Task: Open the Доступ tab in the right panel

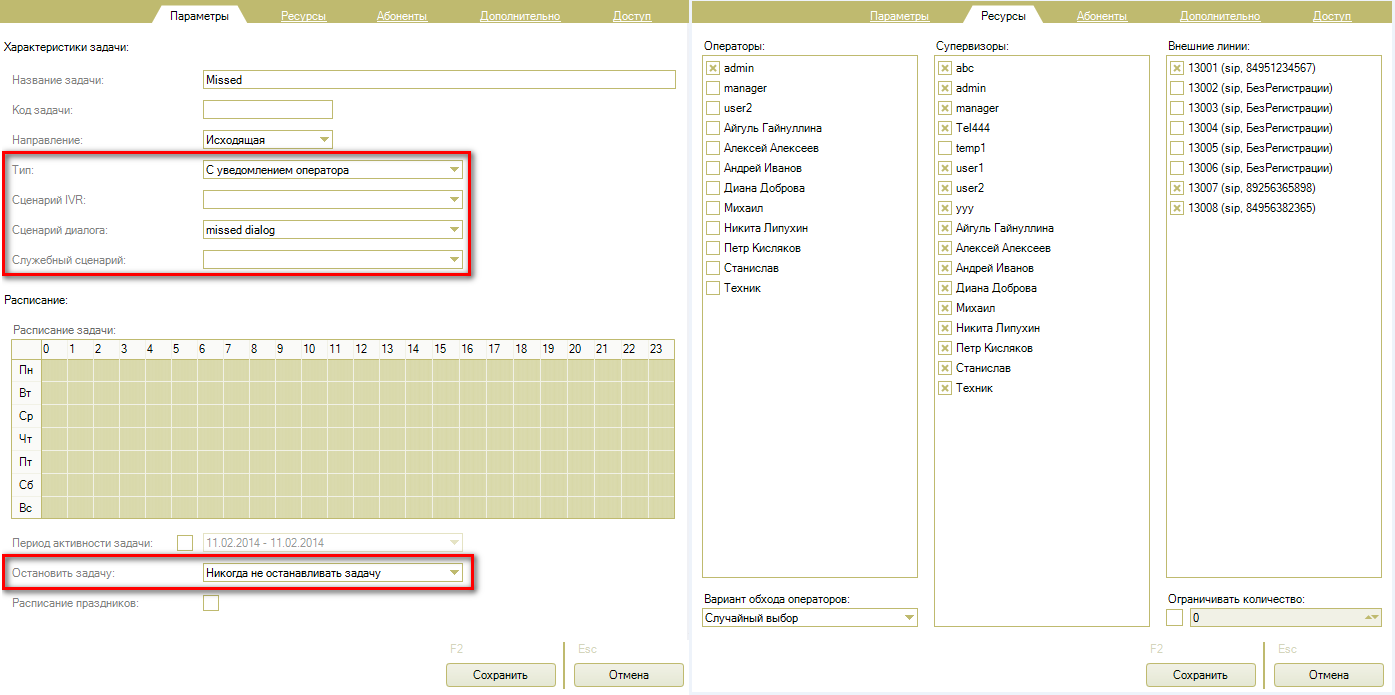Action: point(1331,16)
